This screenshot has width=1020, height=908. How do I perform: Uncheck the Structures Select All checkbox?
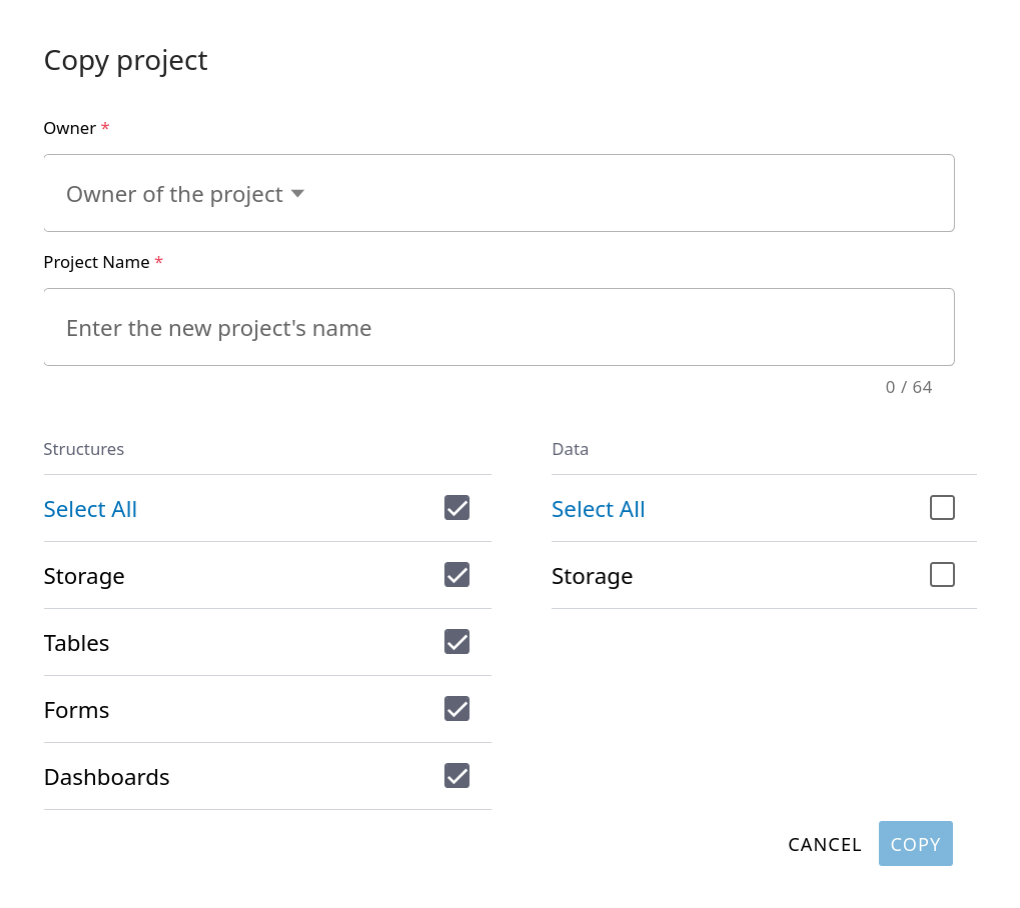[457, 508]
